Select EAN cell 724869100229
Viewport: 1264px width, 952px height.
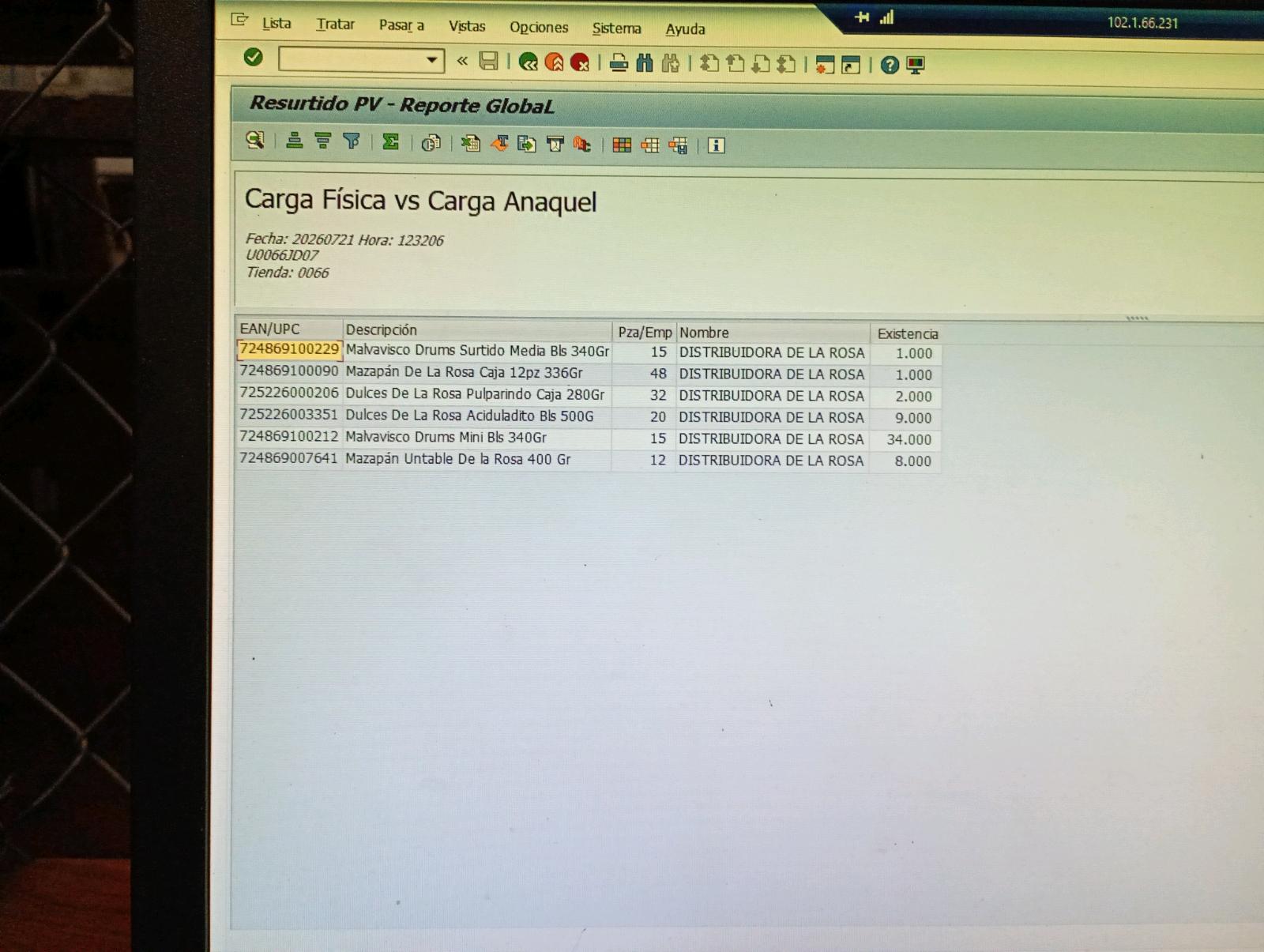(x=289, y=349)
